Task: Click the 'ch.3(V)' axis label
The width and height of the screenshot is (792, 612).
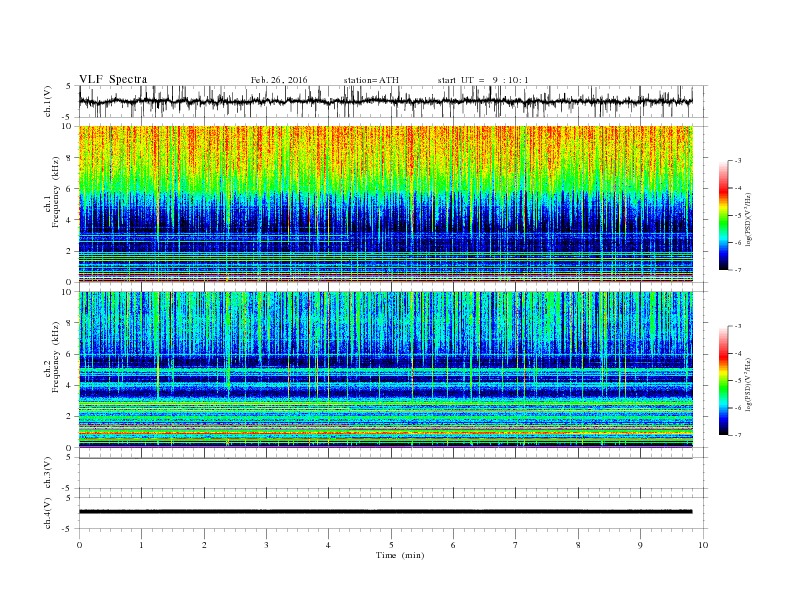Action: [48, 473]
